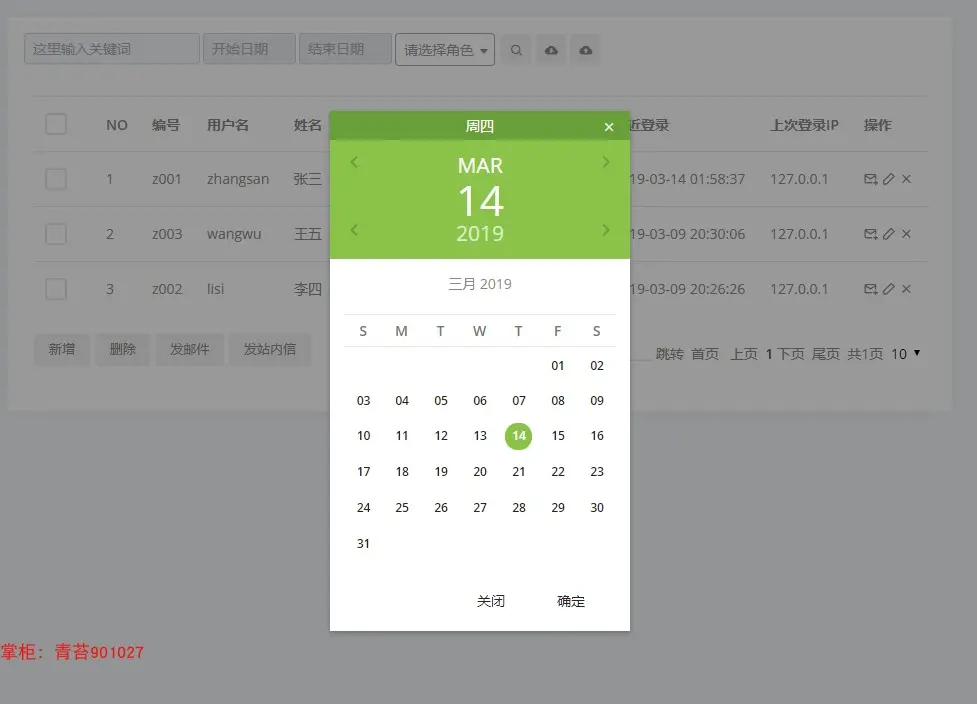This screenshot has width=977, height=704.
Task: Select day 19 in the calendar
Action: [441, 472]
